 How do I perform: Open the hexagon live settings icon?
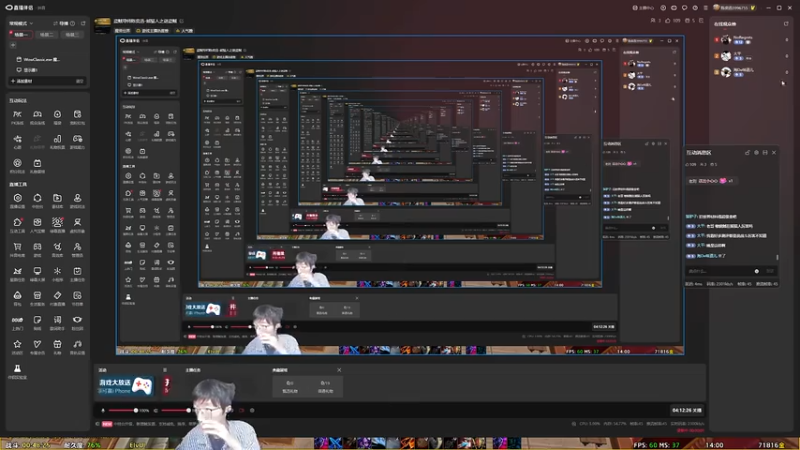tap(17, 198)
